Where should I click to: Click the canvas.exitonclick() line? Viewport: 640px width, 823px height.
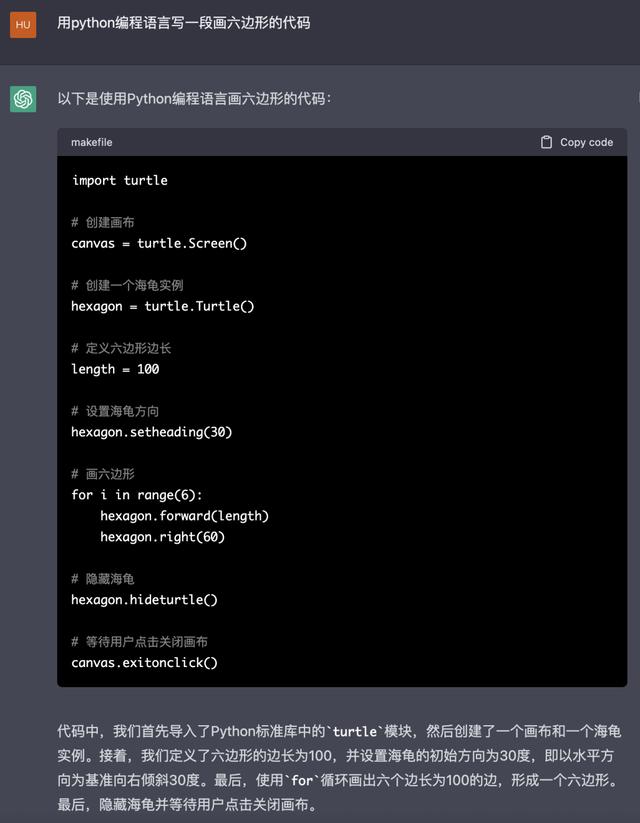[144, 662]
